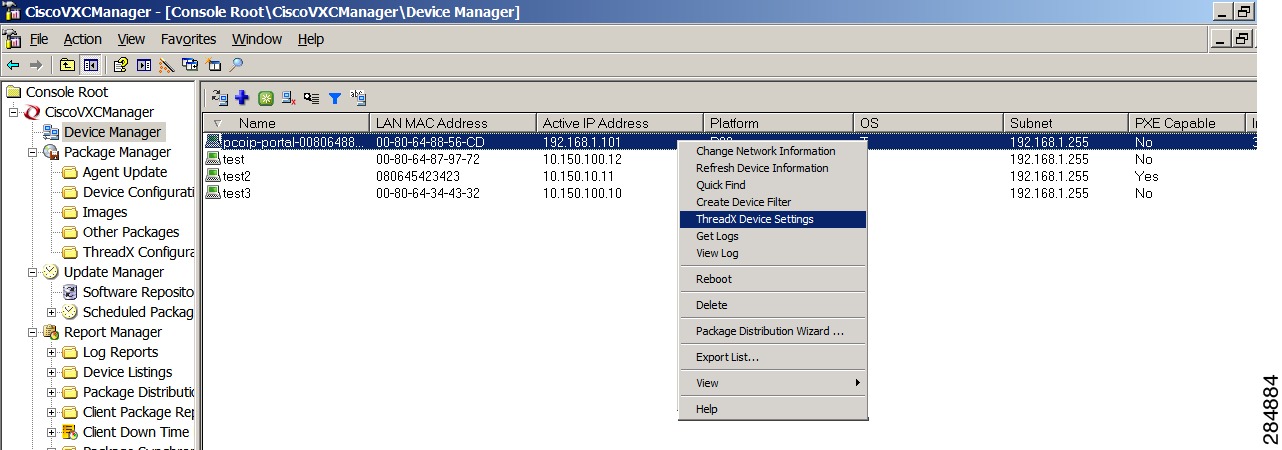Viewport: 1282px width, 450px height.
Task: Sort by PXE Capable column header
Action: pyautogui.click(x=1187, y=123)
